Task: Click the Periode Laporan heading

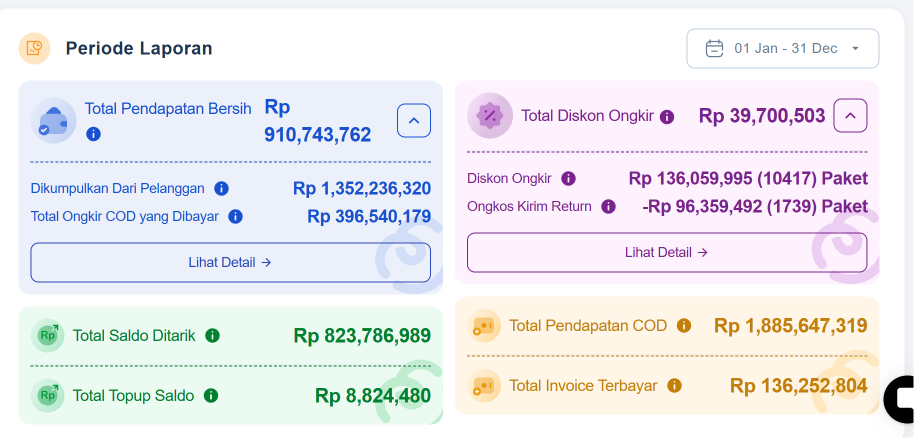Action: coord(139,48)
